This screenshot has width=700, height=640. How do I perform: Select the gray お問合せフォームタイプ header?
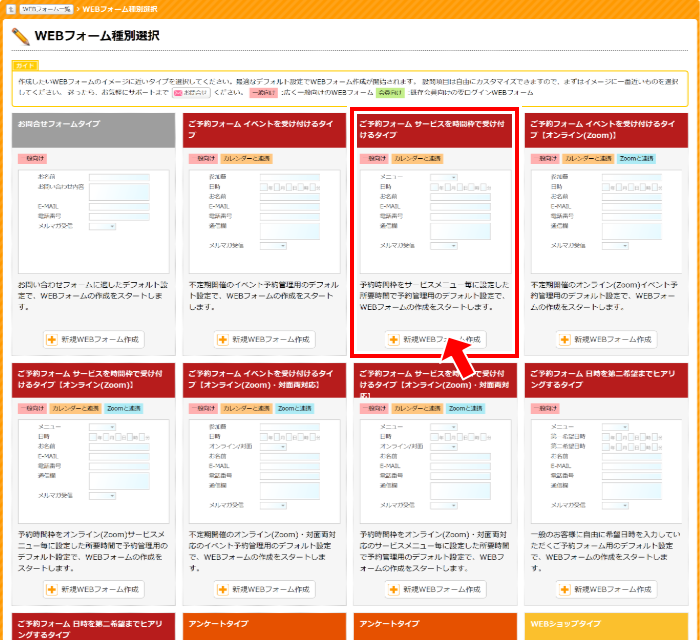point(93,130)
